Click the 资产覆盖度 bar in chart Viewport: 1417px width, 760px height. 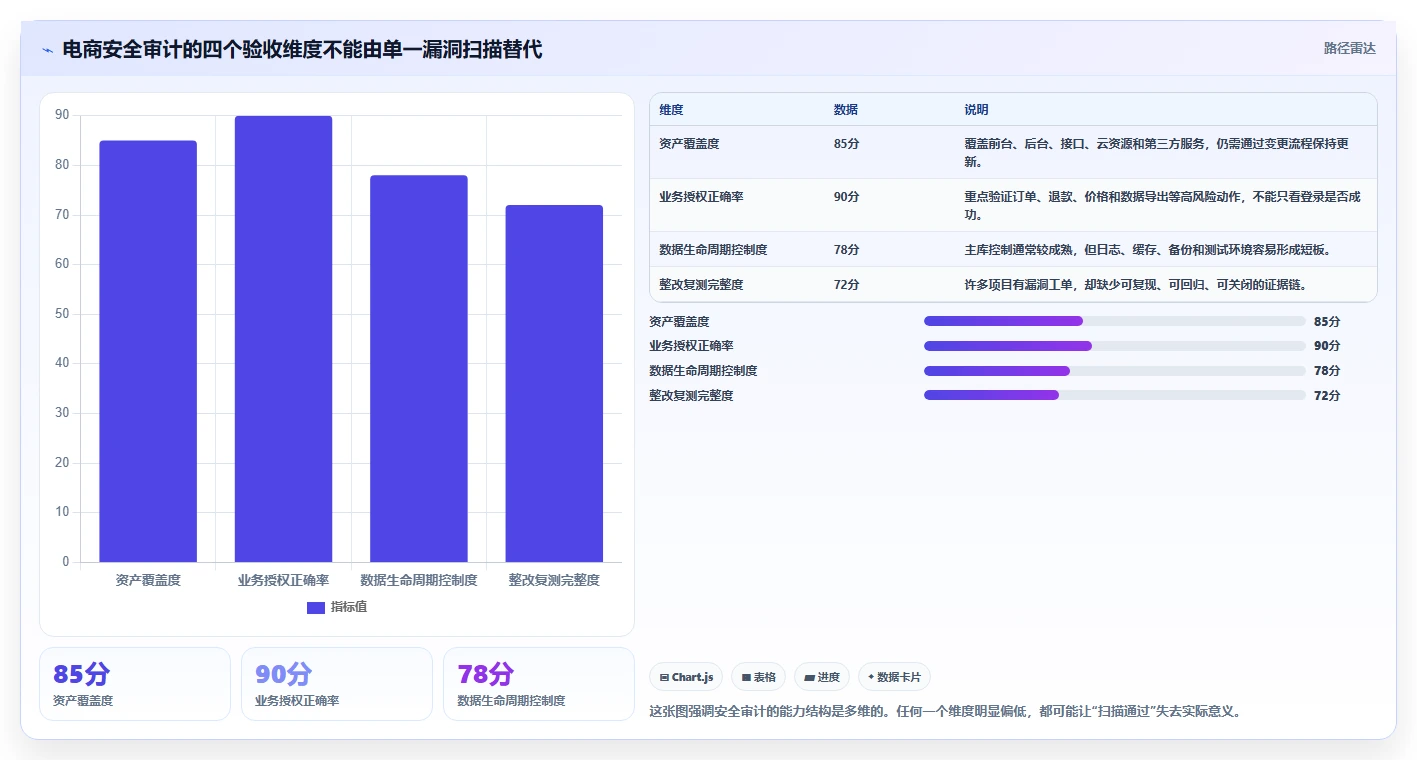148,351
